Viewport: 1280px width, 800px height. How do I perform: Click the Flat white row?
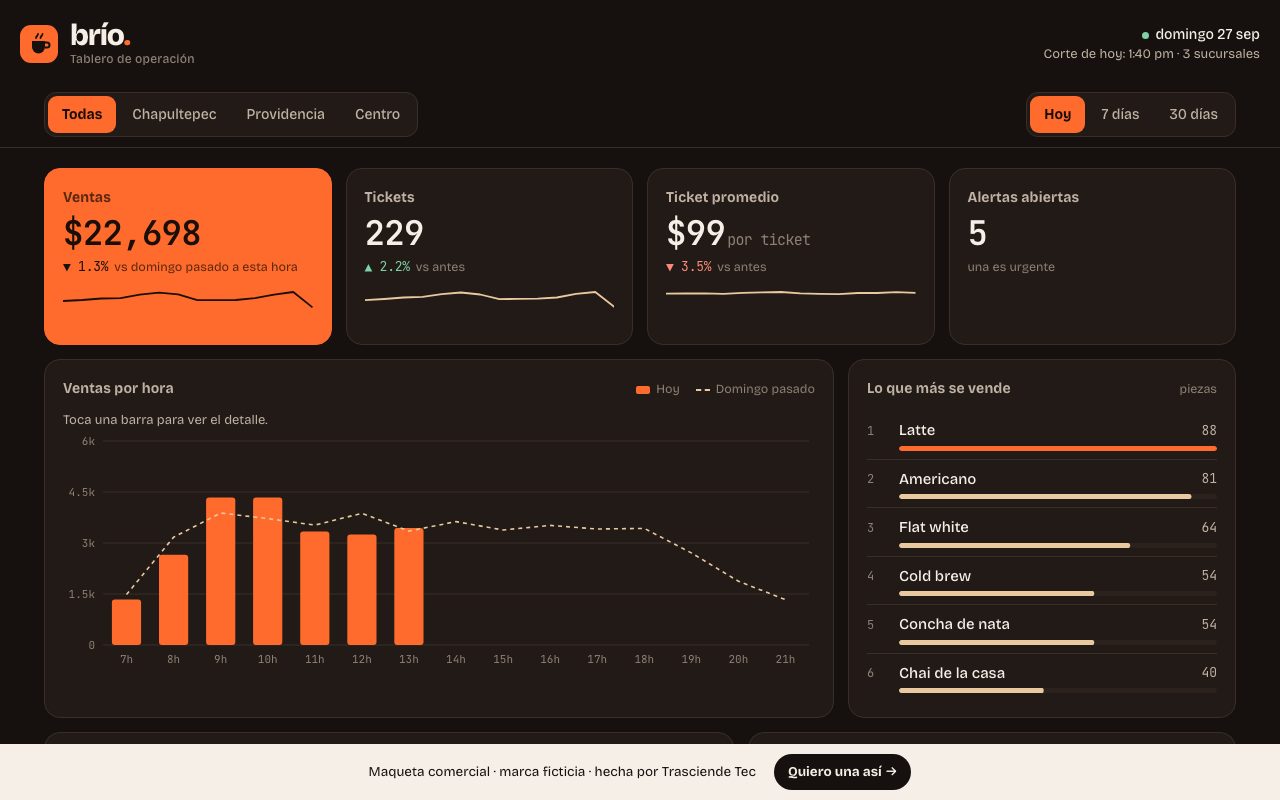click(1042, 532)
